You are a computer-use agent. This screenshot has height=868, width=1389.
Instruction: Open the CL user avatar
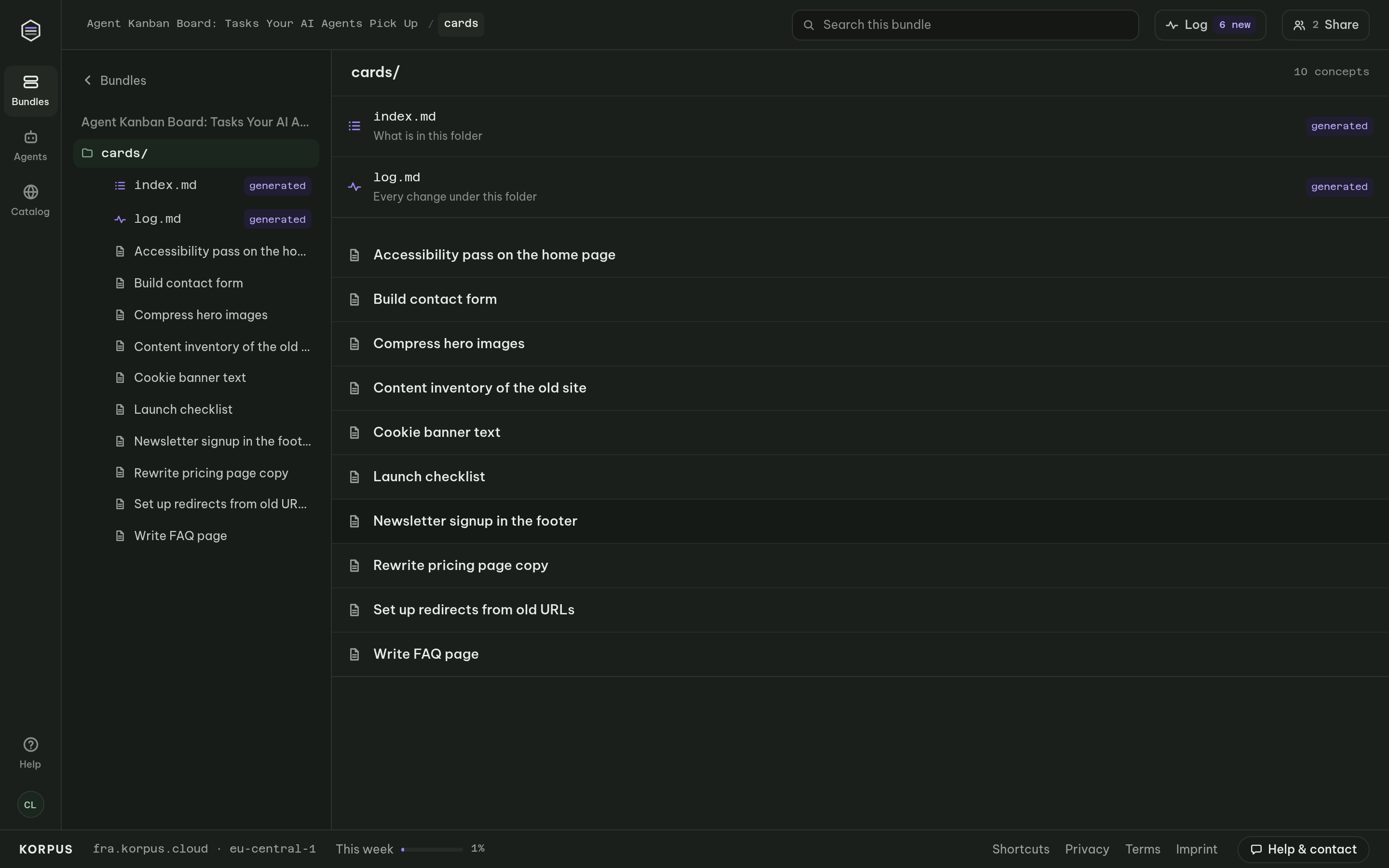(x=30, y=804)
